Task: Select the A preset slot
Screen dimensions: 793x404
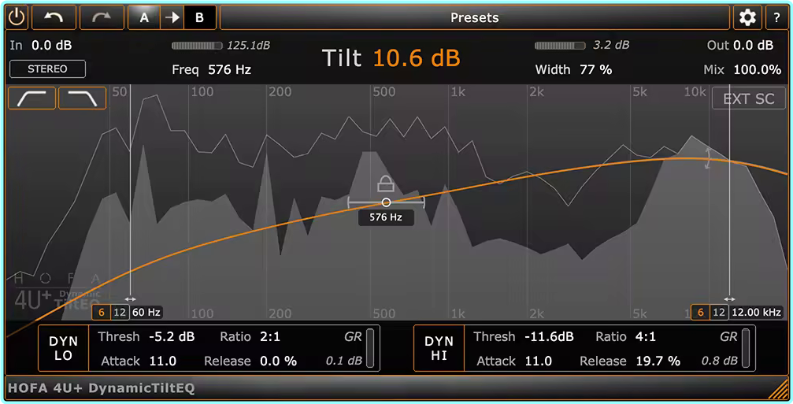Action: [144, 18]
